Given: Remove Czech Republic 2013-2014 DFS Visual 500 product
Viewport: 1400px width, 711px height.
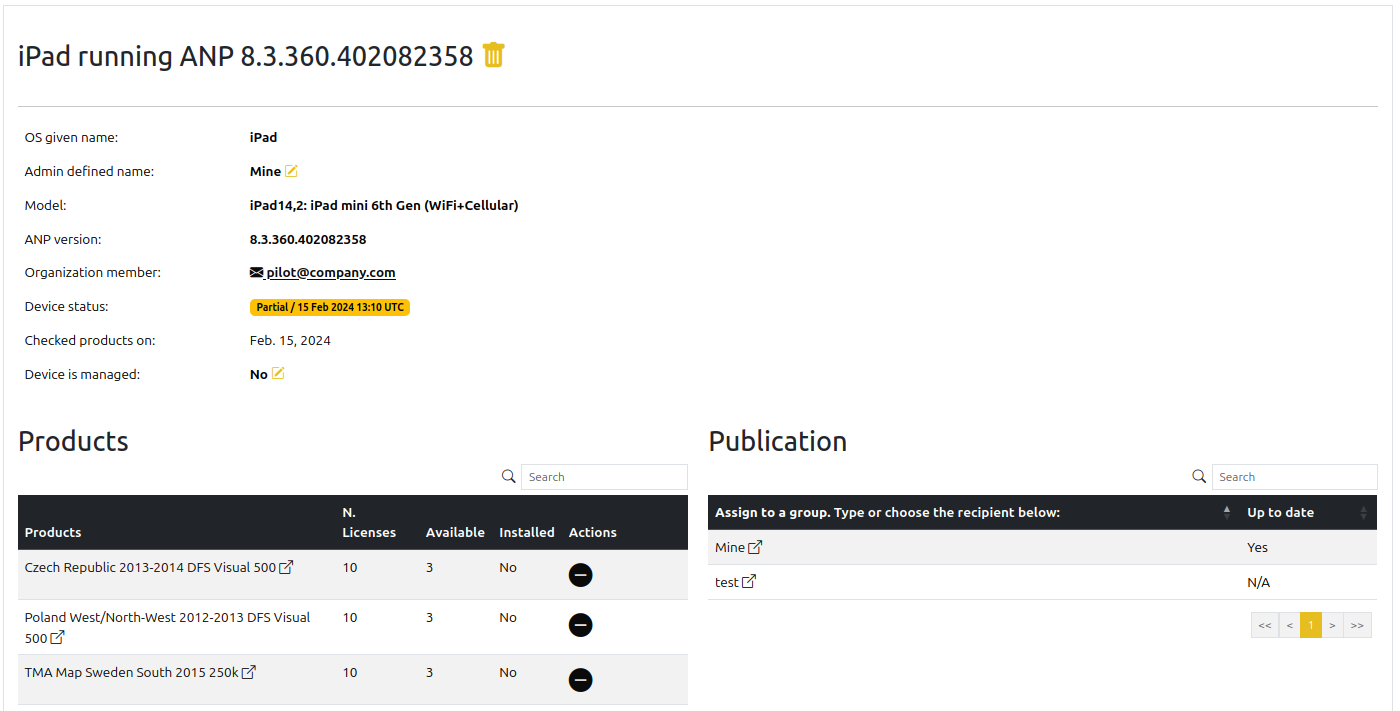Looking at the screenshot, I should click(x=581, y=575).
